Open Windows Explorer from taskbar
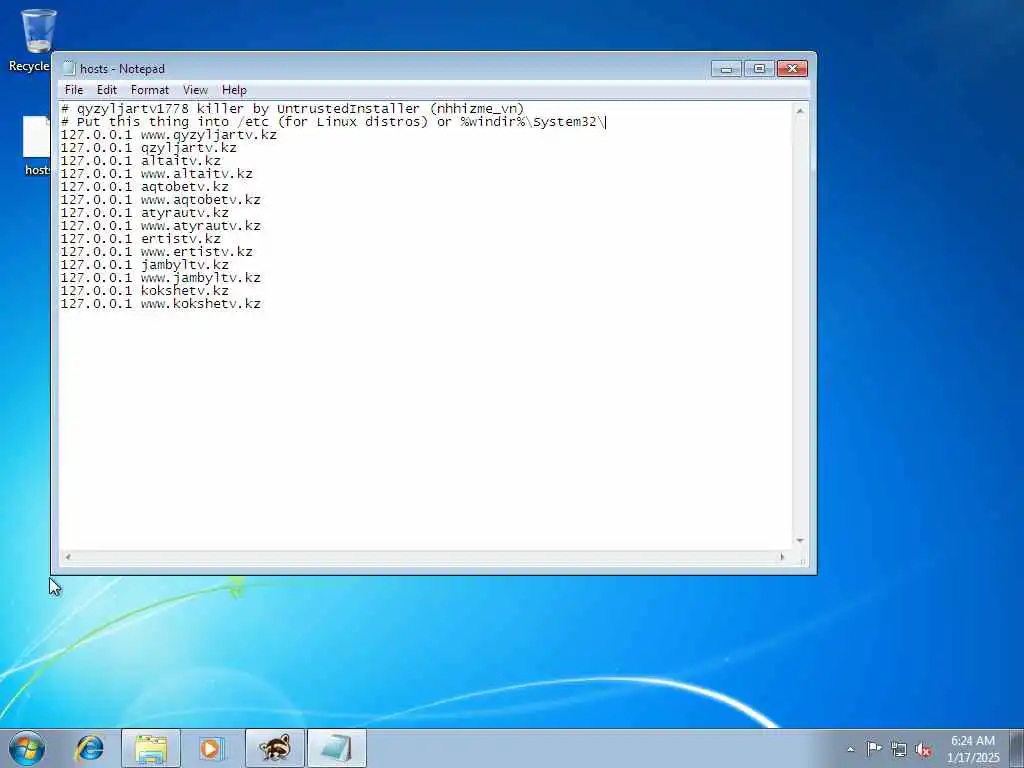Screen dimensions: 1024x768 [151, 748]
